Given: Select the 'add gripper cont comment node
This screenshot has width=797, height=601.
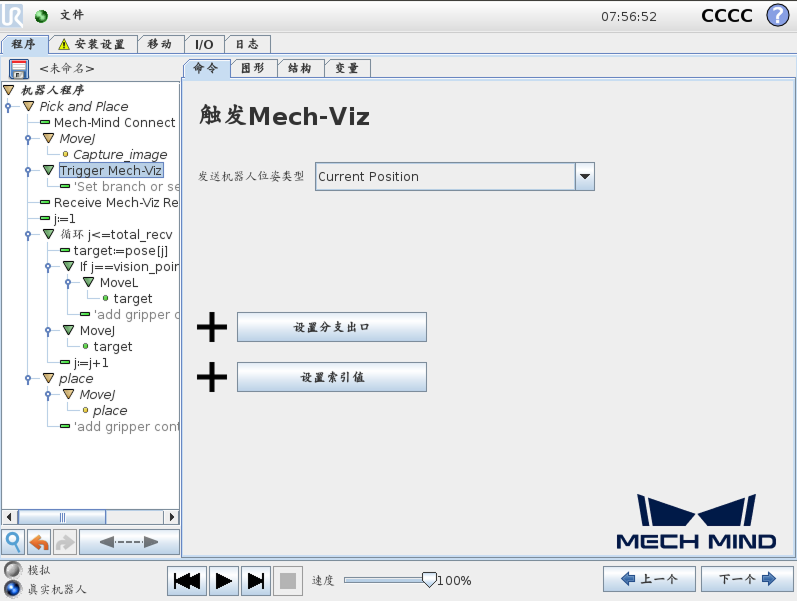Looking at the screenshot, I should point(127,427).
